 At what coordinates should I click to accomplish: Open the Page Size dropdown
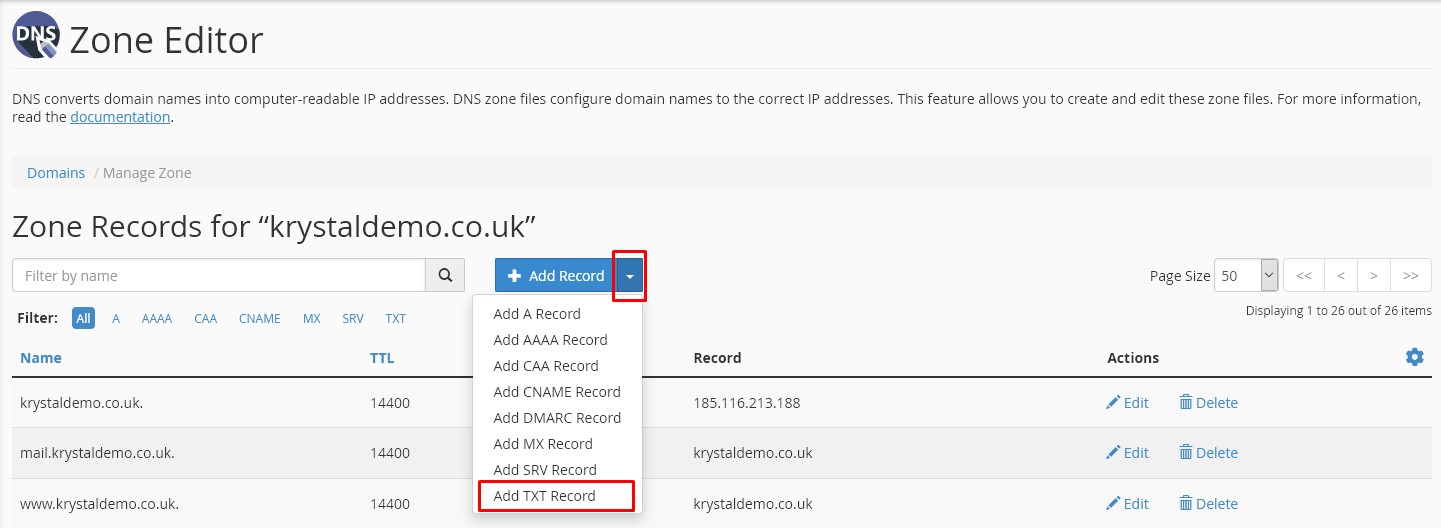click(x=1245, y=276)
